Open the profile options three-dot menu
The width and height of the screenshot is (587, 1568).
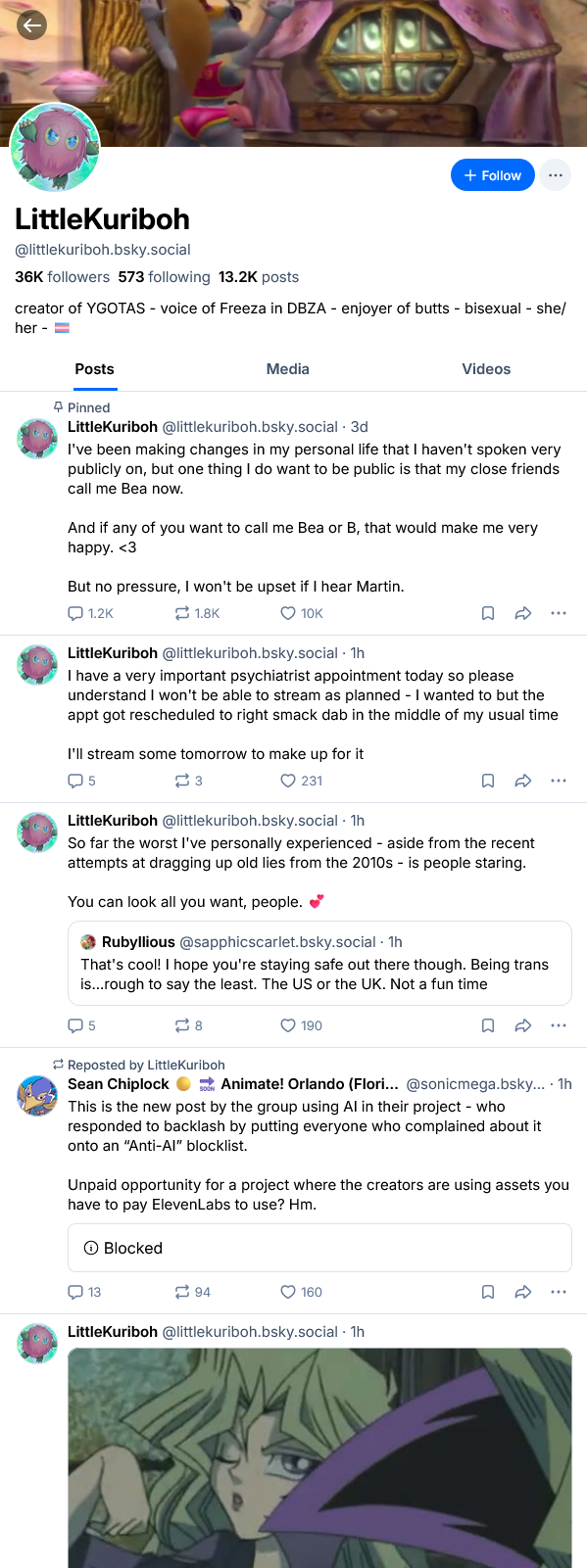tap(556, 175)
